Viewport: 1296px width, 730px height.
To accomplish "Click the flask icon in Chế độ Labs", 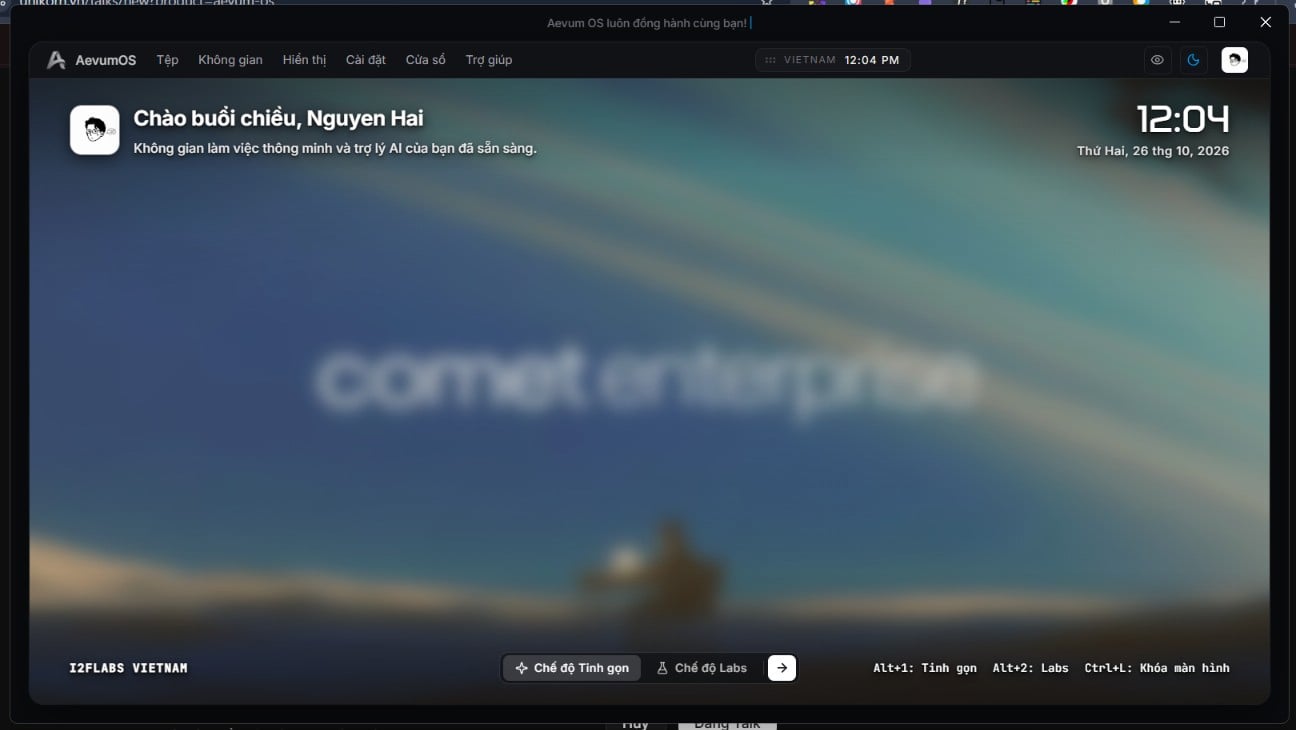I will pyautogui.click(x=662, y=668).
